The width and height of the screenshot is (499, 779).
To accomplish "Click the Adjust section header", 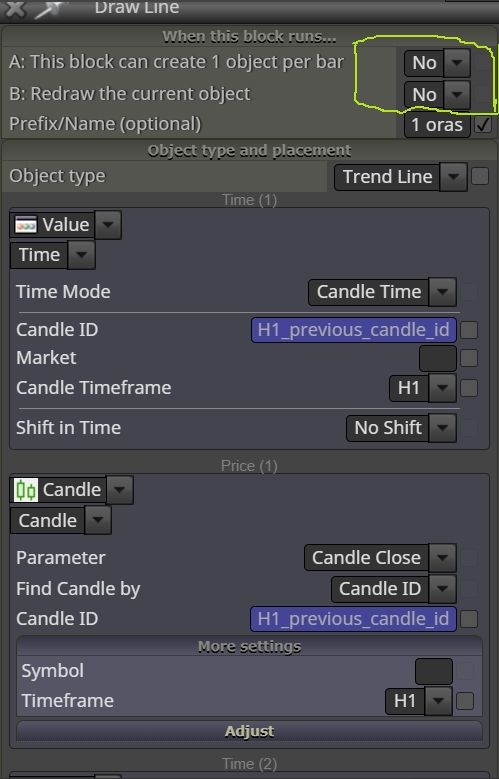I will click(x=250, y=731).
